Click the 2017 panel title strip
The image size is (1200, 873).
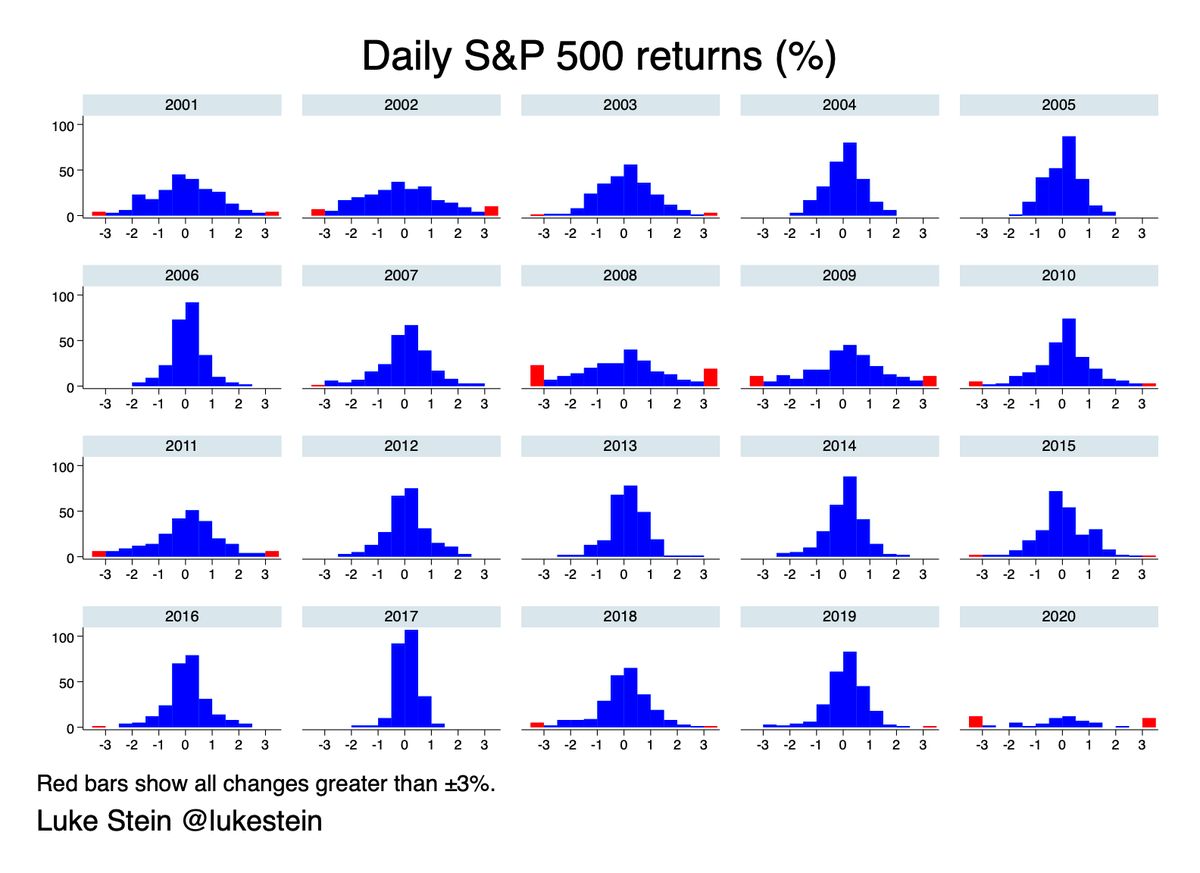click(401, 616)
